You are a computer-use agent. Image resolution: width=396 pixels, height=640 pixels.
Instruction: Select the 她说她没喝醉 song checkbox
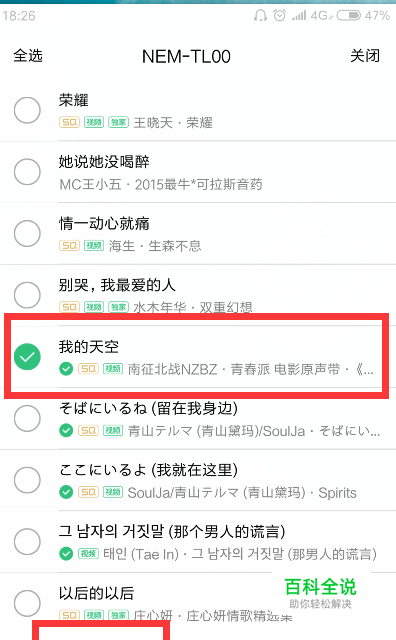coord(27,172)
